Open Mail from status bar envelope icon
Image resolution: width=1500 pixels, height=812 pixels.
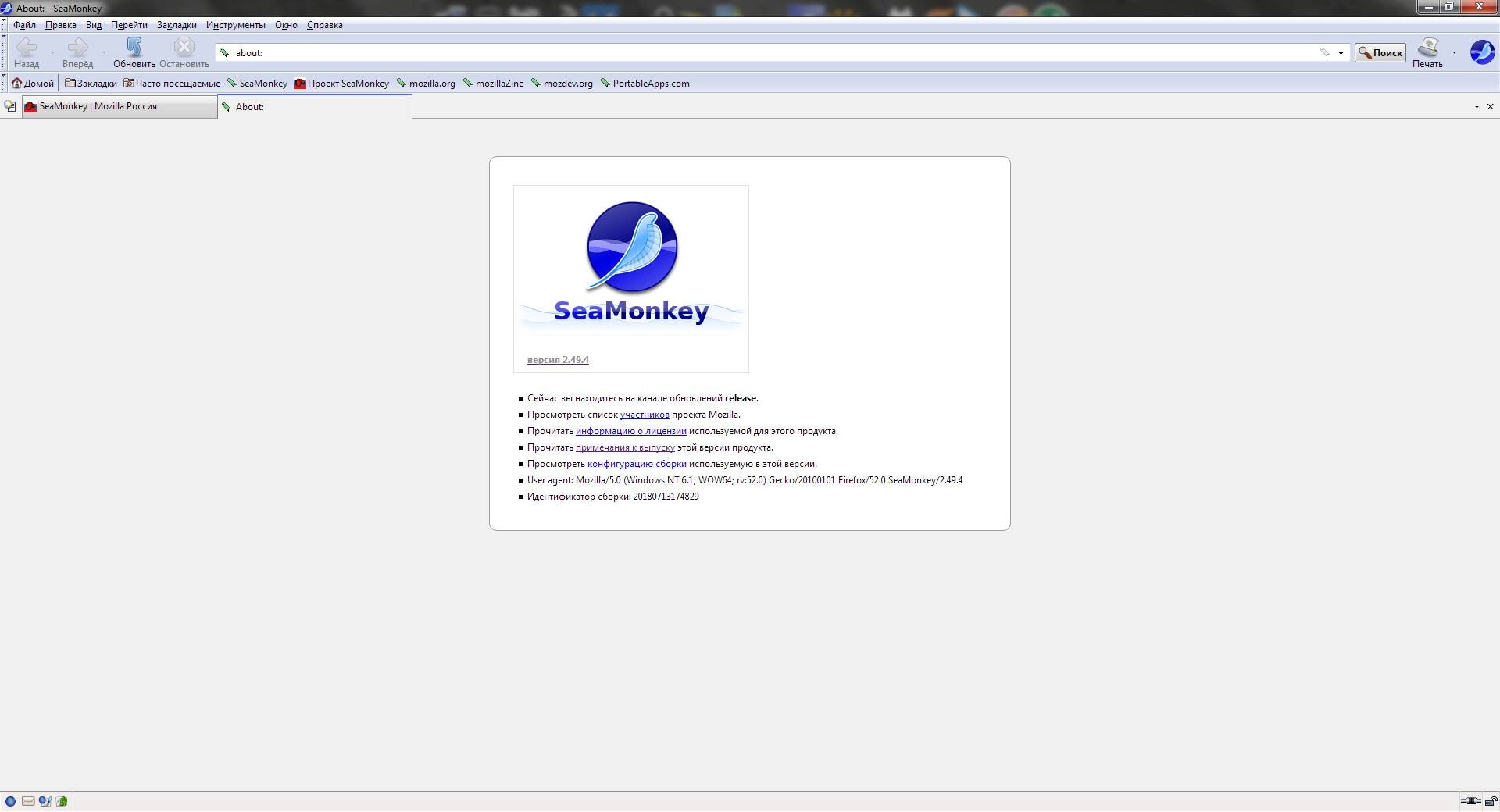point(28,801)
